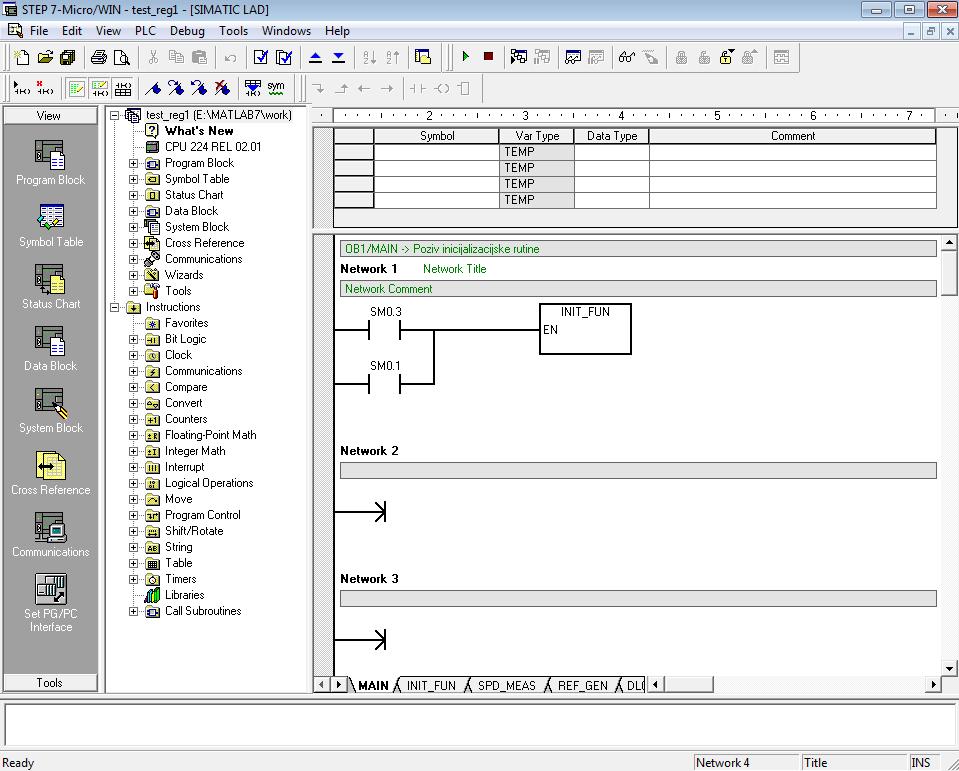The width and height of the screenshot is (959, 771).
Task: Stop the PLC with the red square
Action: [x=488, y=57]
